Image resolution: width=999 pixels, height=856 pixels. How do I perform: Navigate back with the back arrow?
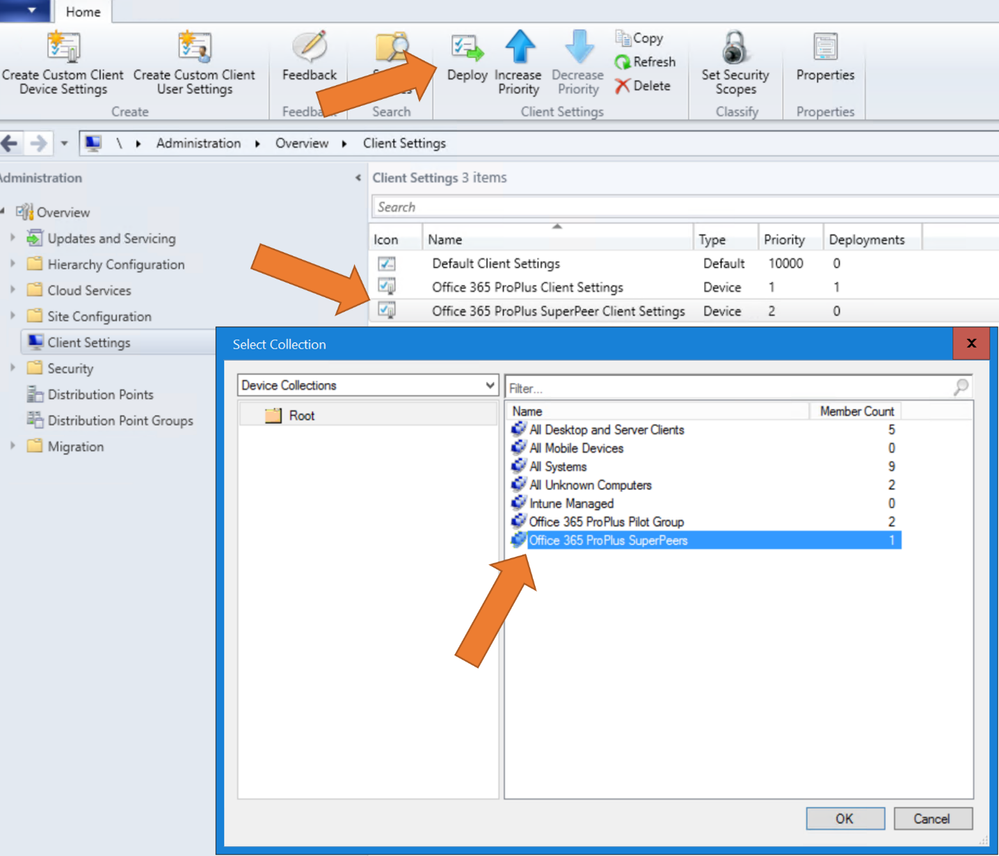[10, 143]
